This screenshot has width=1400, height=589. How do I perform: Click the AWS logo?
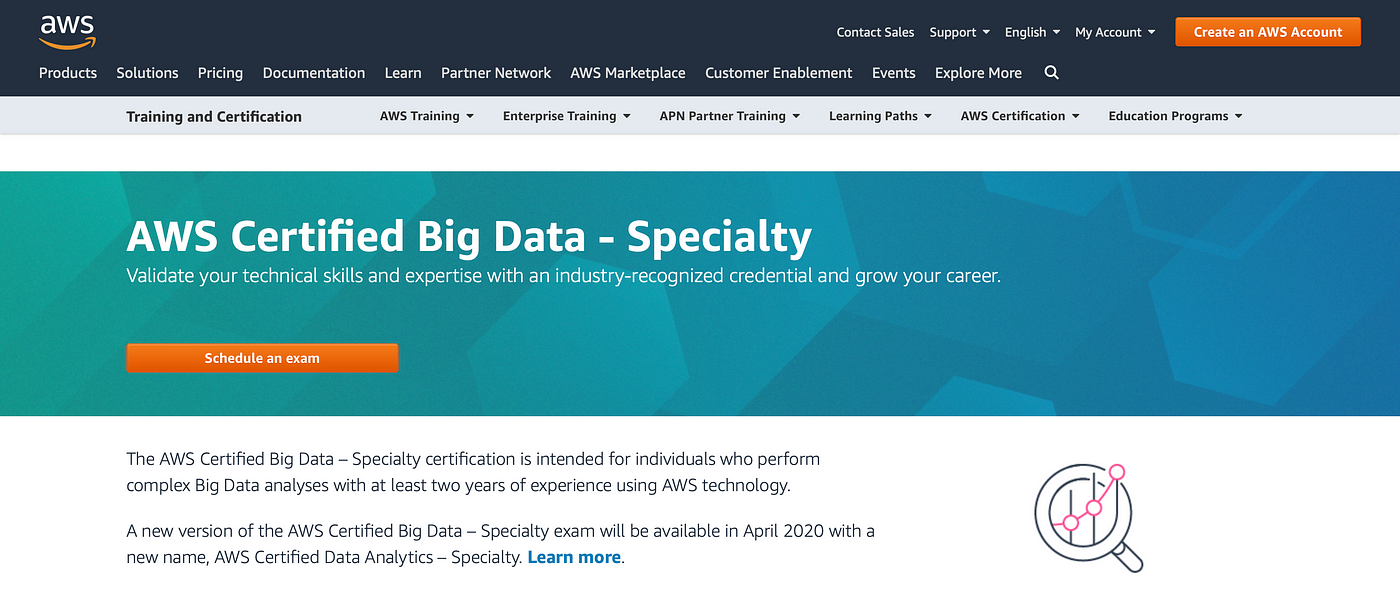click(66, 32)
